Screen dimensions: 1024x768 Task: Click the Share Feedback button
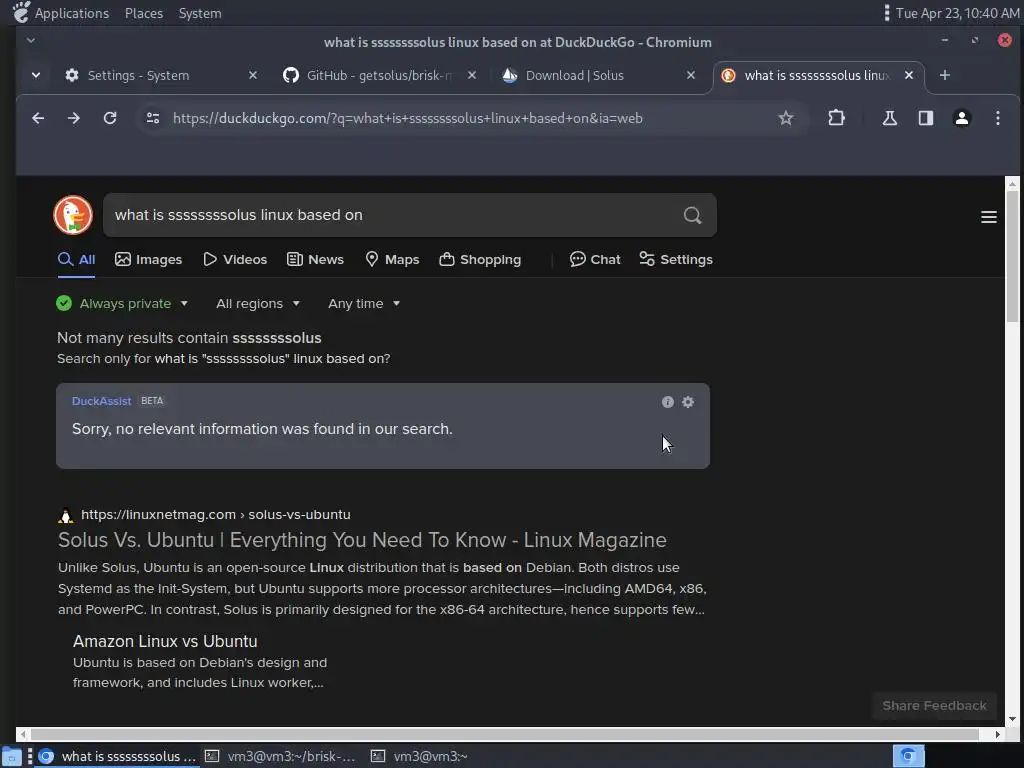coord(934,706)
